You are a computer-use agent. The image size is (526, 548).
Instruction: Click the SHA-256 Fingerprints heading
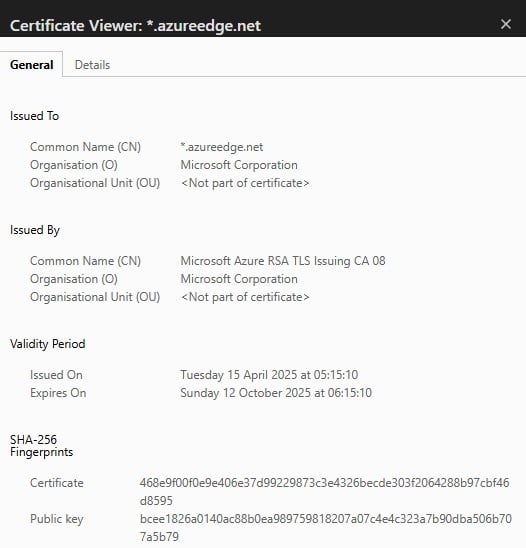pos(41,446)
